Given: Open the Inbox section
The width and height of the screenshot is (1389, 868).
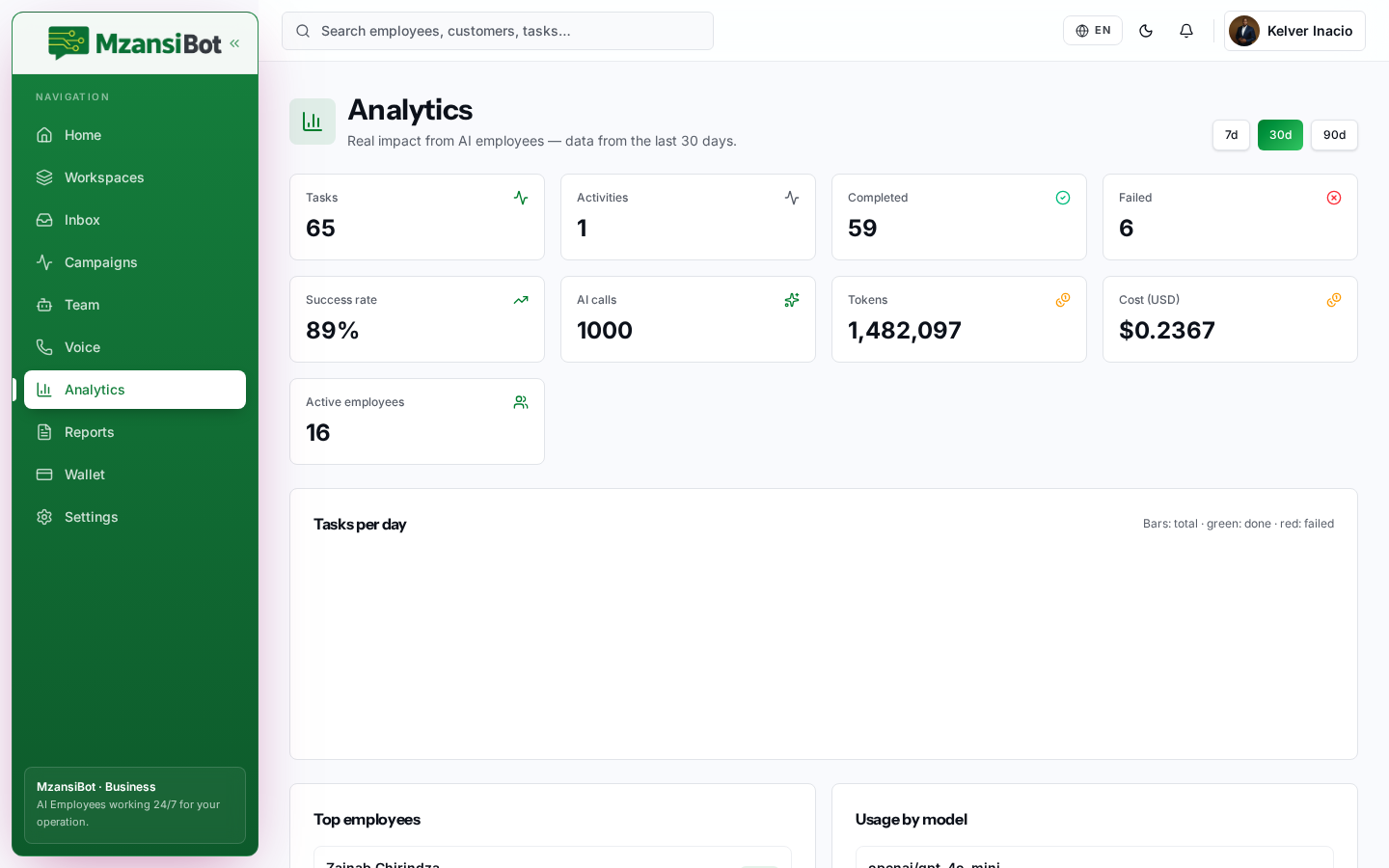Looking at the screenshot, I should tap(135, 220).
